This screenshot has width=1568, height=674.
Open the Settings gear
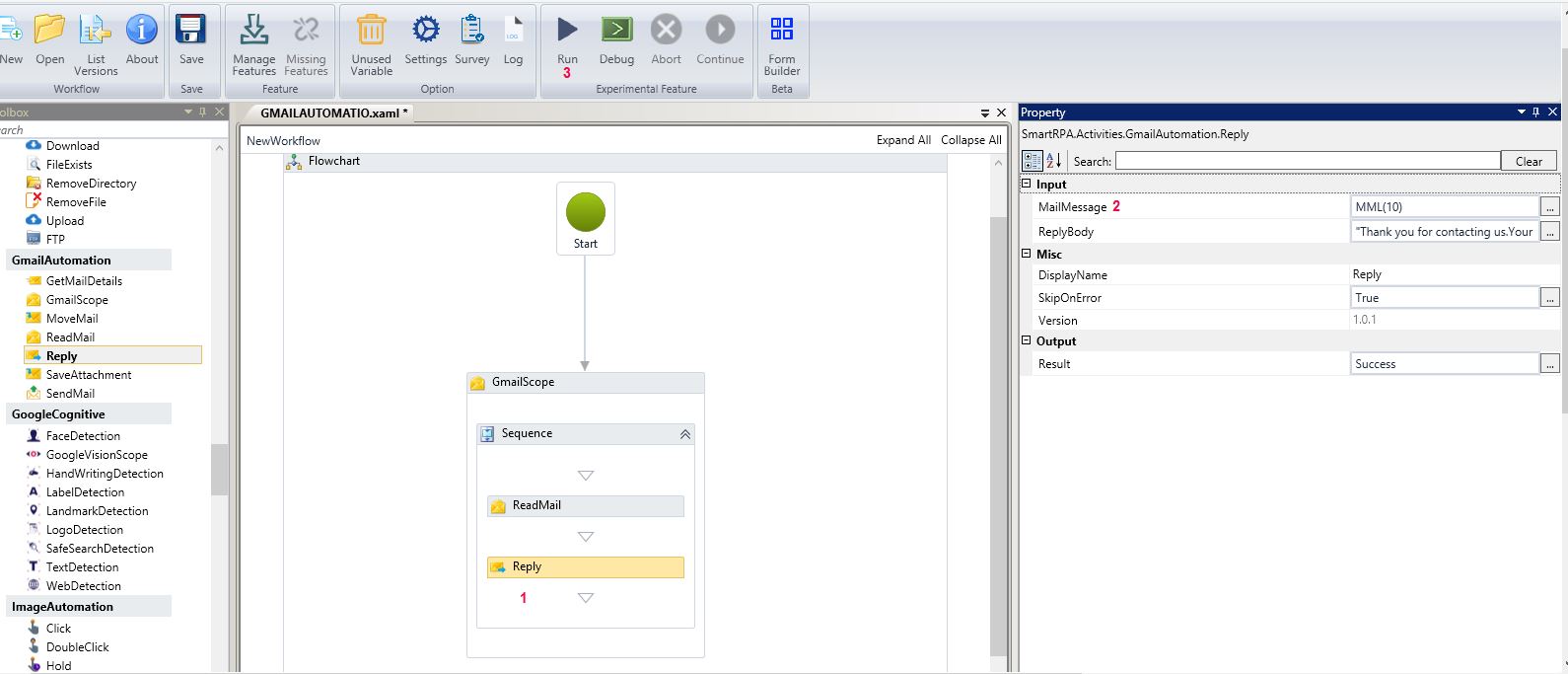[425, 31]
